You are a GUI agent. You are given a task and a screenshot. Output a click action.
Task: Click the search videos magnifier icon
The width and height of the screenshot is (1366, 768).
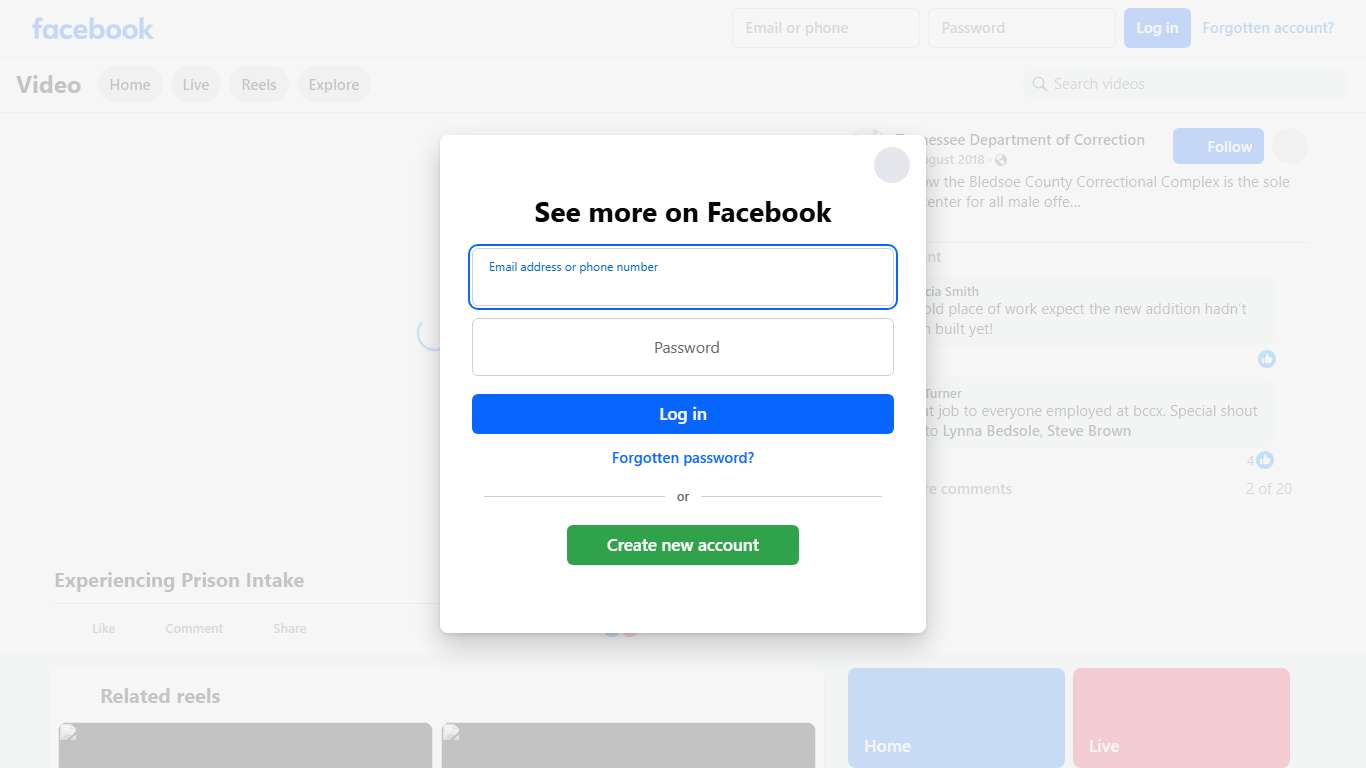pyautogui.click(x=1040, y=84)
